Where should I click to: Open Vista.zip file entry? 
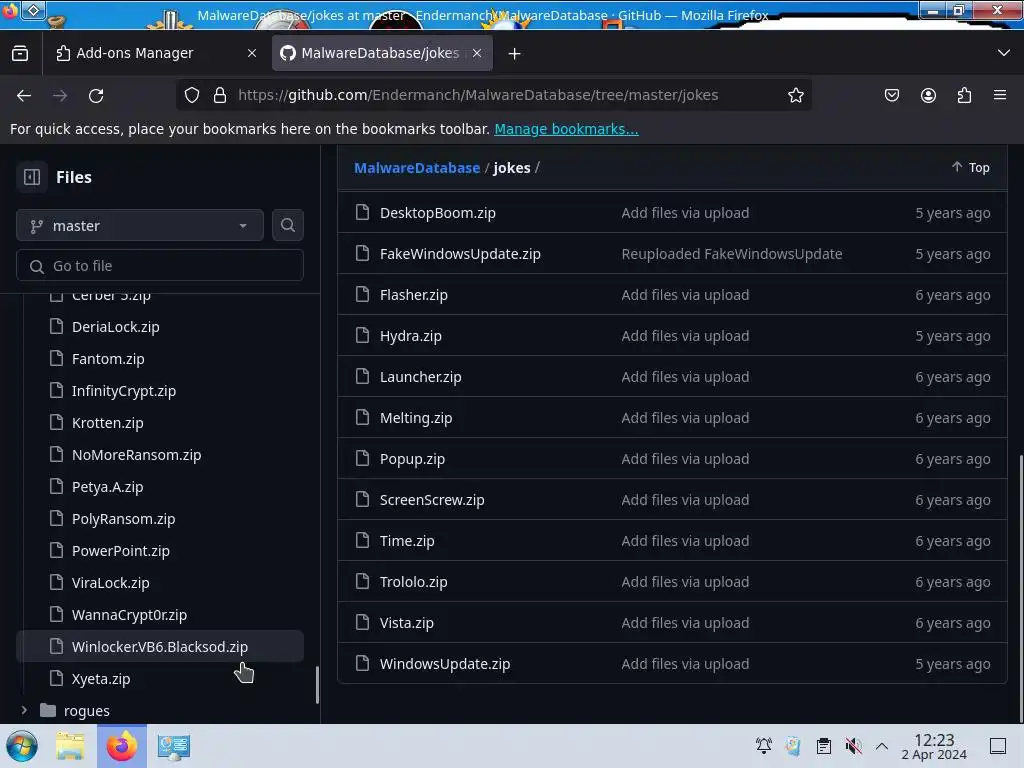pyautogui.click(x=406, y=623)
